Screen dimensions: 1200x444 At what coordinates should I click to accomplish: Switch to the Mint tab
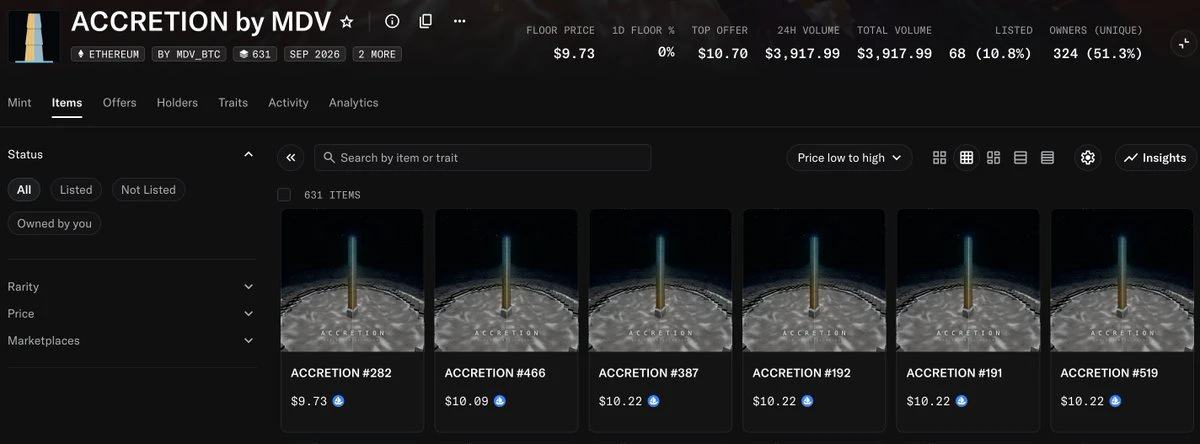click(x=19, y=102)
